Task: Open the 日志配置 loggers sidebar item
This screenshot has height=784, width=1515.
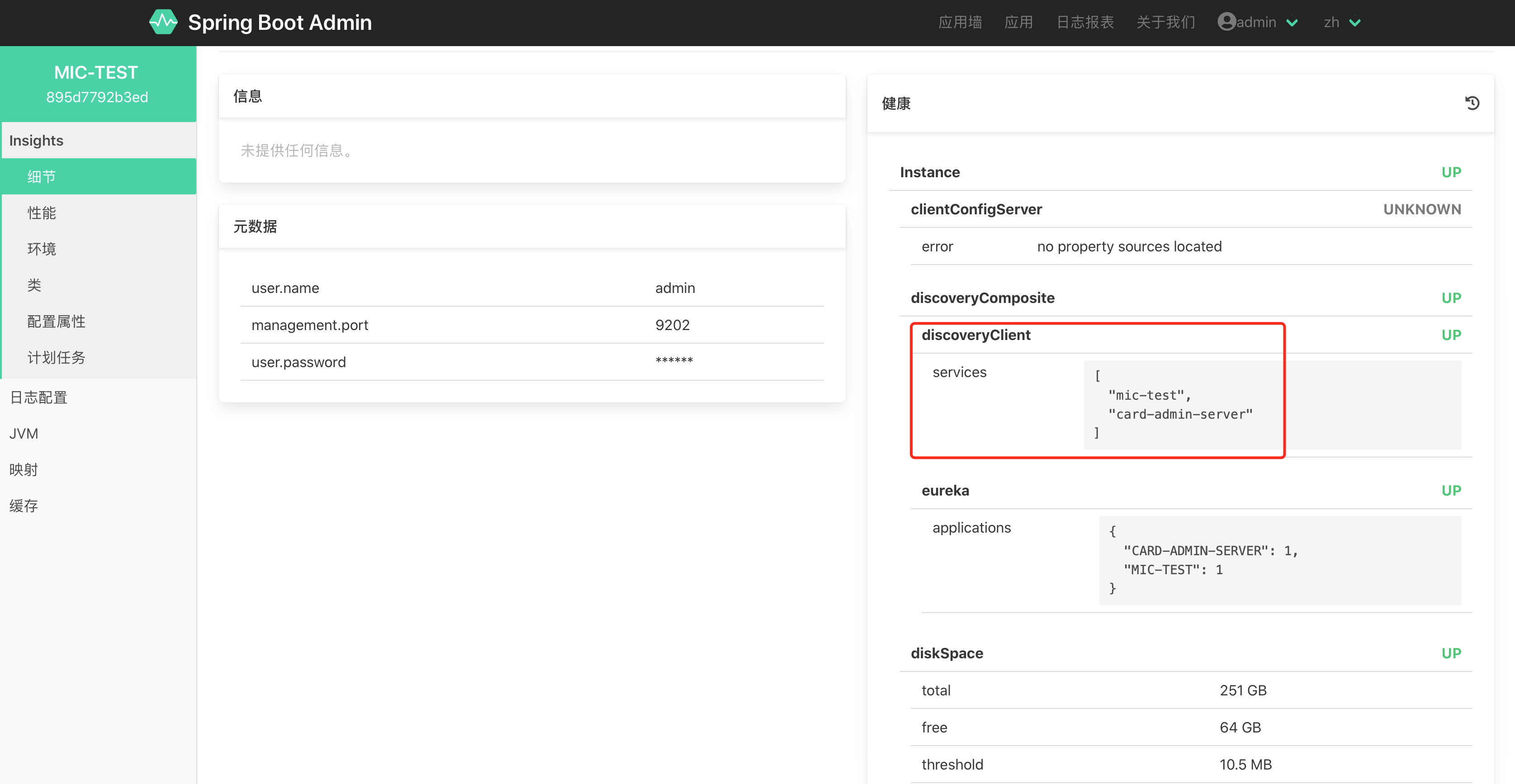Action: [x=98, y=397]
